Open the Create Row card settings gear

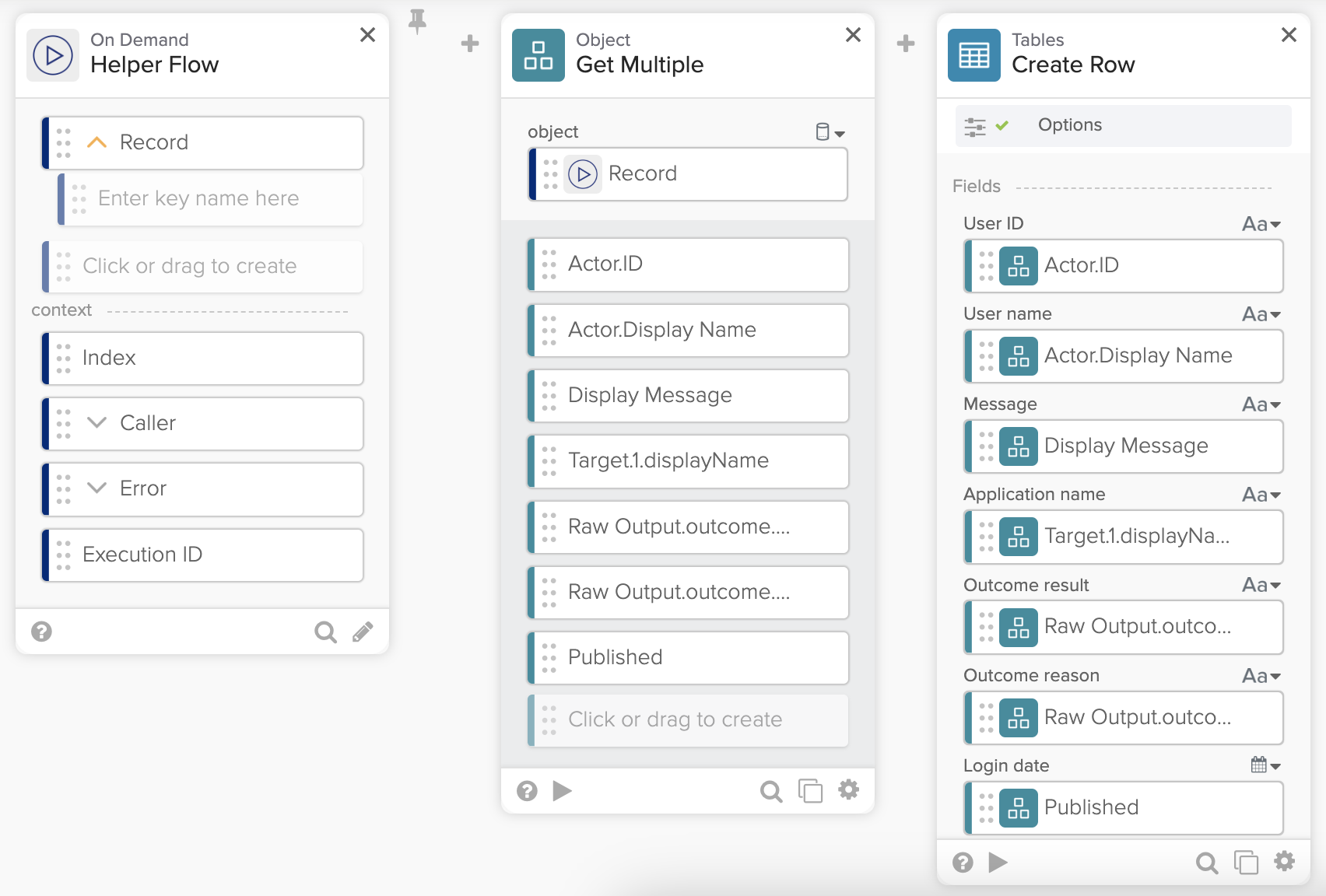click(1284, 862)
